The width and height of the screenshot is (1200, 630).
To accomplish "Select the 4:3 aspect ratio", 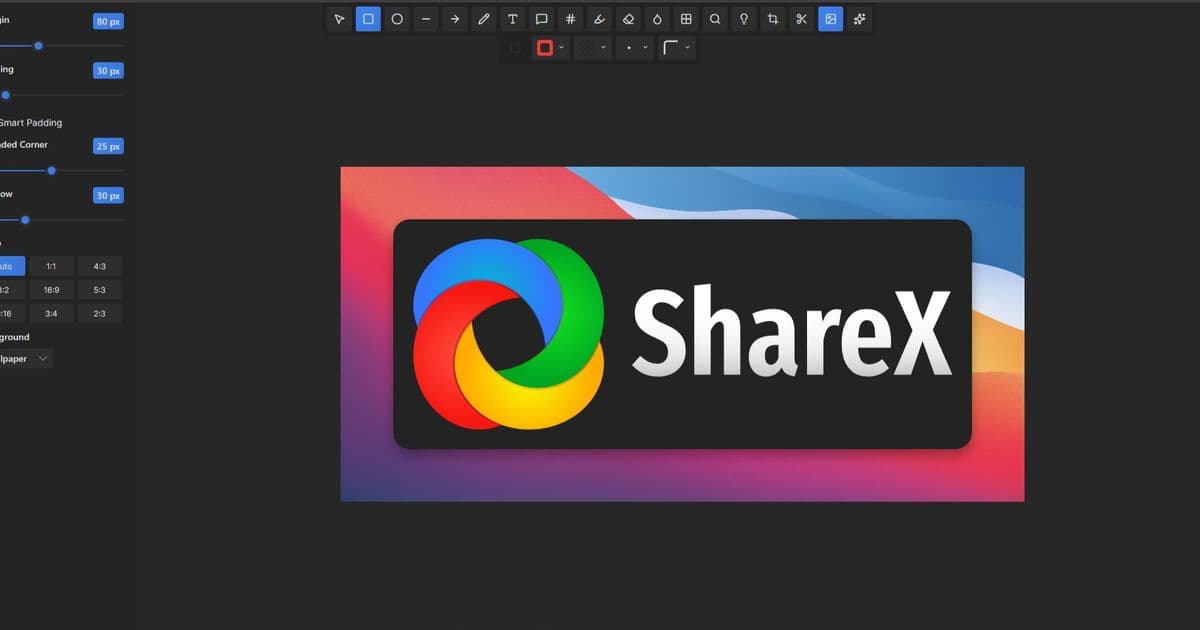I will (100, 266).
